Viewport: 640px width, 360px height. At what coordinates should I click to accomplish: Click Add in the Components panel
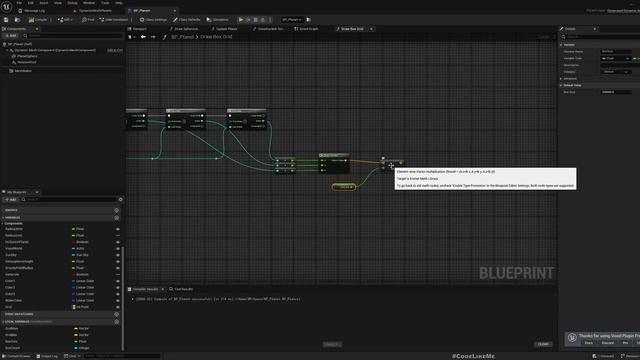point(11,36)
